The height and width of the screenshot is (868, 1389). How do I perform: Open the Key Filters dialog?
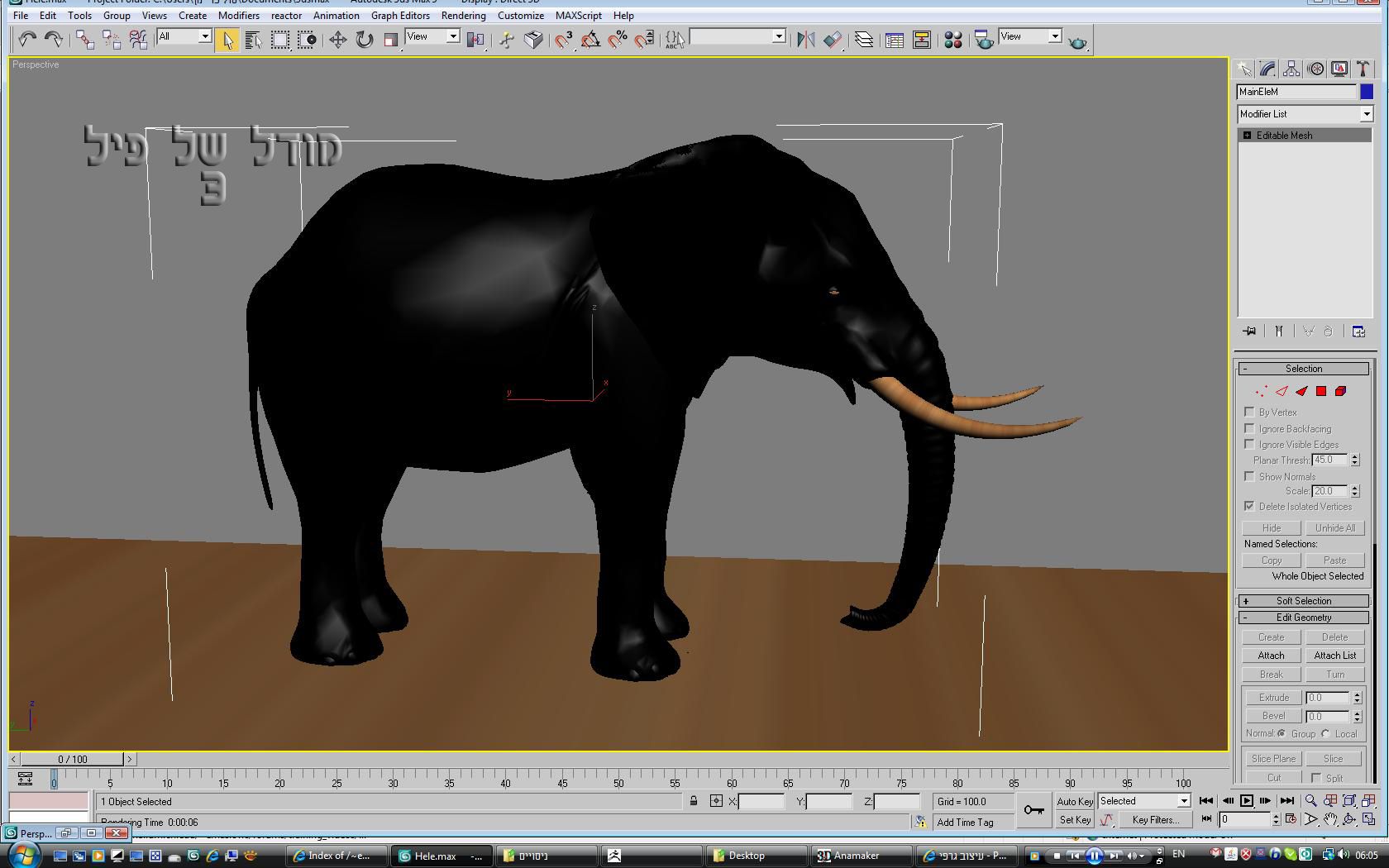(1156, 820)
